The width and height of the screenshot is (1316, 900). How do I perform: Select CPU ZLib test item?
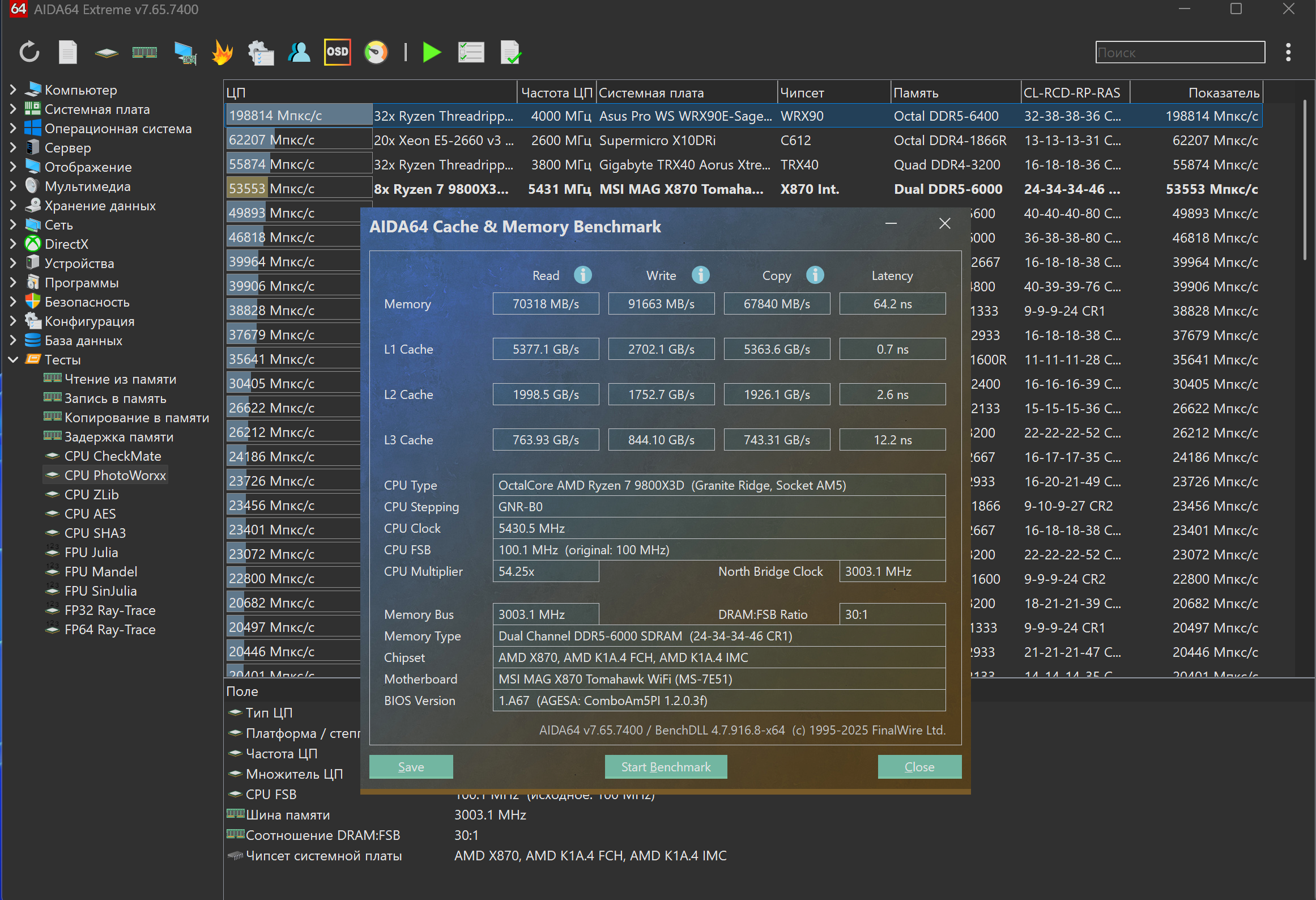(91, 494)
